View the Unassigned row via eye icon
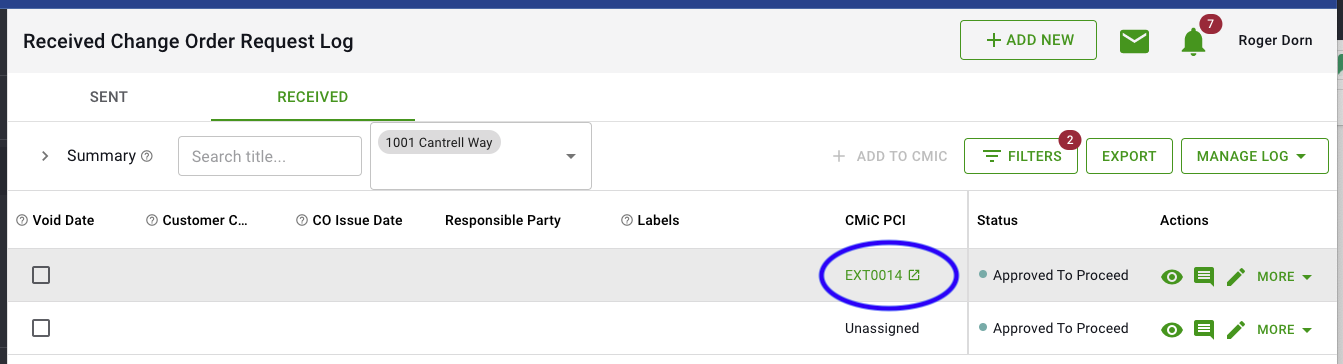Image resolution: width=1343 pixels, height=364 pixels. 1171,329
